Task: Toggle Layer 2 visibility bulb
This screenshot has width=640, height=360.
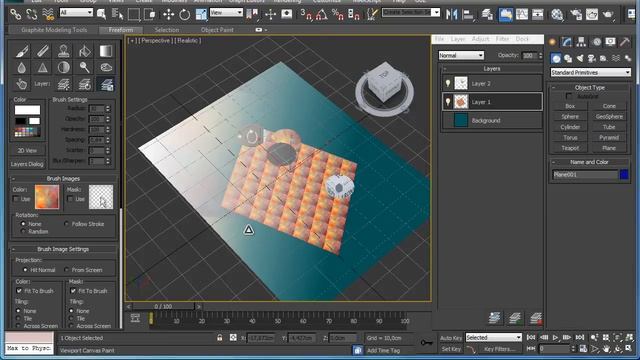Action: pos(448,83)
